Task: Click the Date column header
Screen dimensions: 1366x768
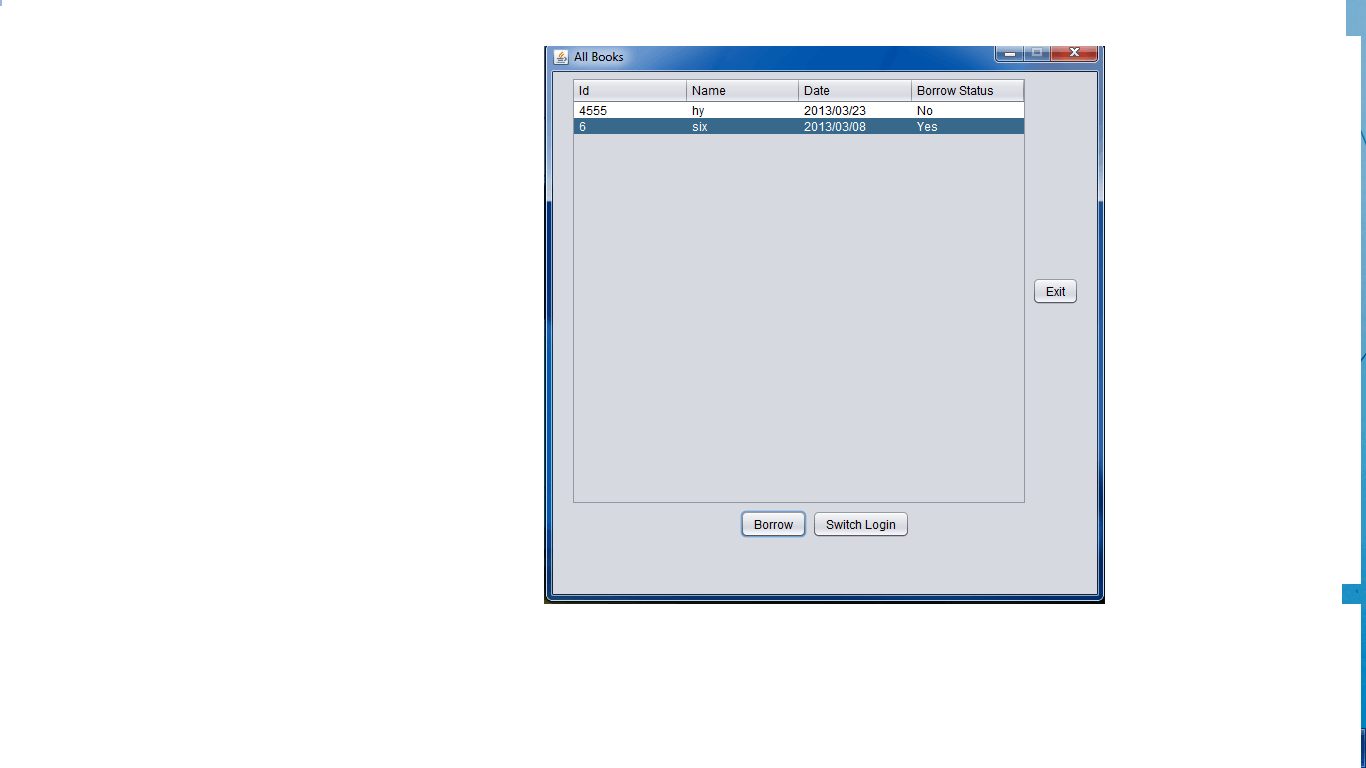Action: (x=855, y=90)
